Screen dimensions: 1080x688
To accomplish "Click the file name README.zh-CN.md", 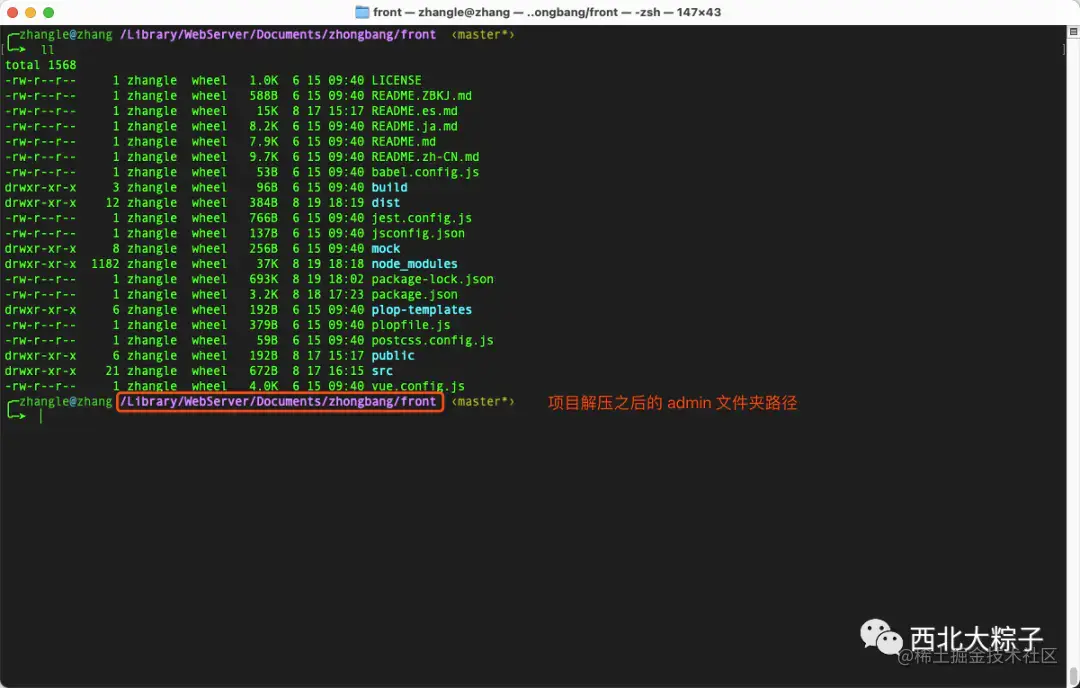I will 425,156.
